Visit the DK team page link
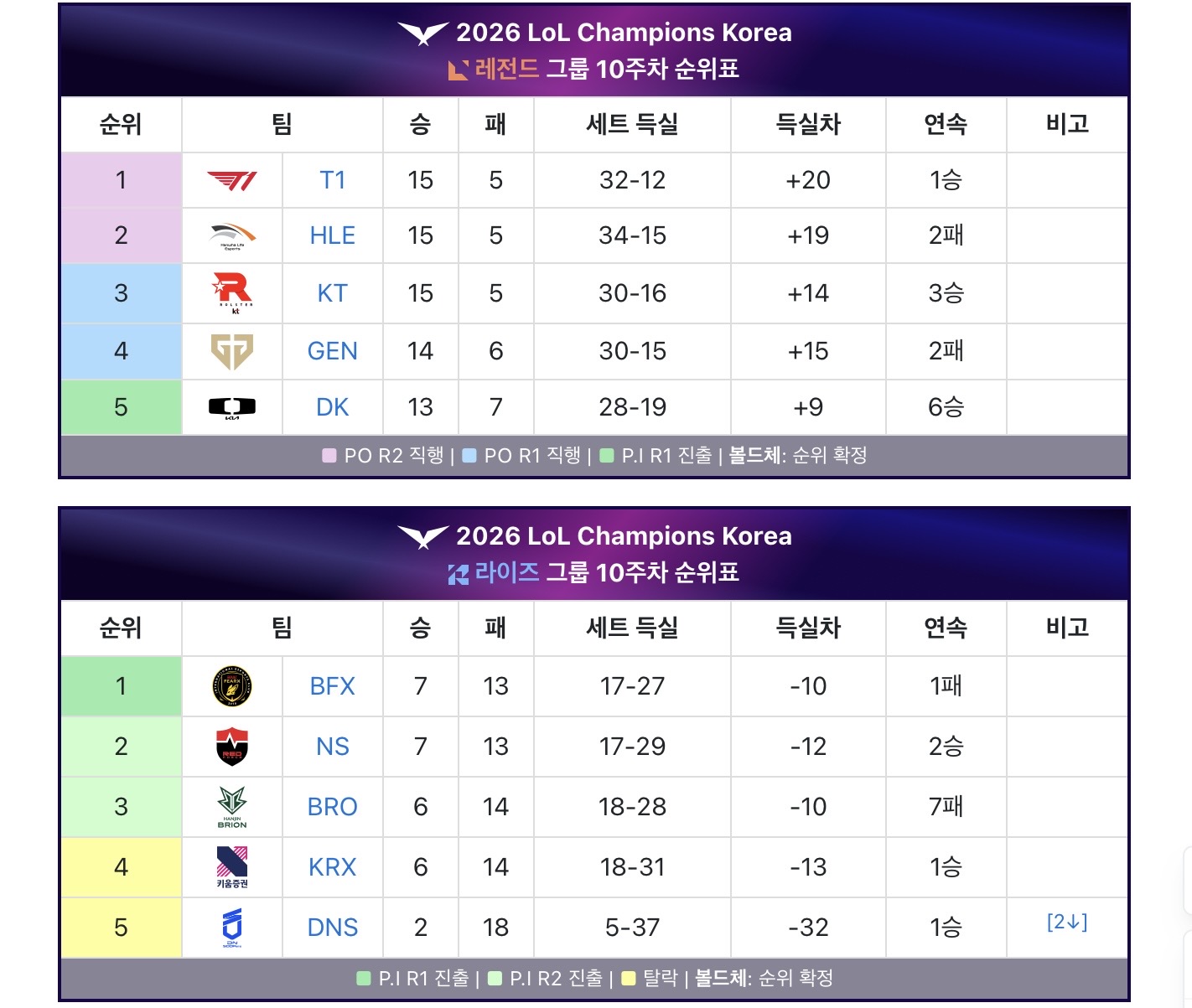This screenshot has width=1192, height=1008. [x=333, y=407]
